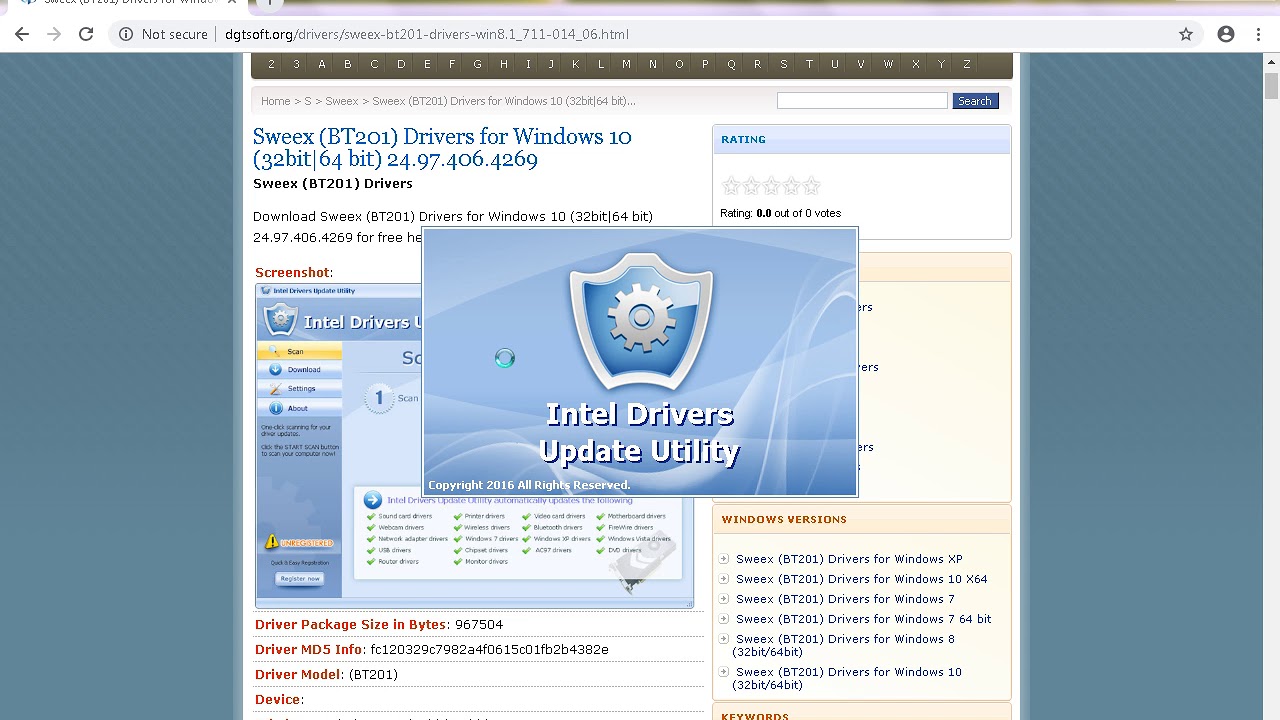This screenshot has width=1280, height=720.
Task: Click the Driver MD5 Info hash value
Action: [x=489, y=649]
